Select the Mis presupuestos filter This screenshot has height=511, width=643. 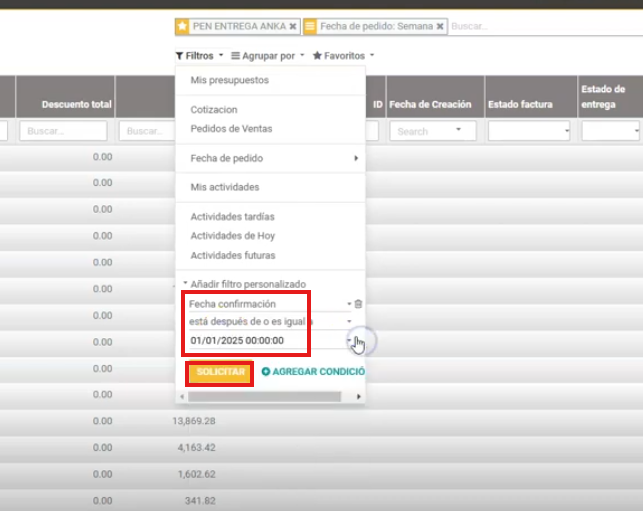(230, 80)
